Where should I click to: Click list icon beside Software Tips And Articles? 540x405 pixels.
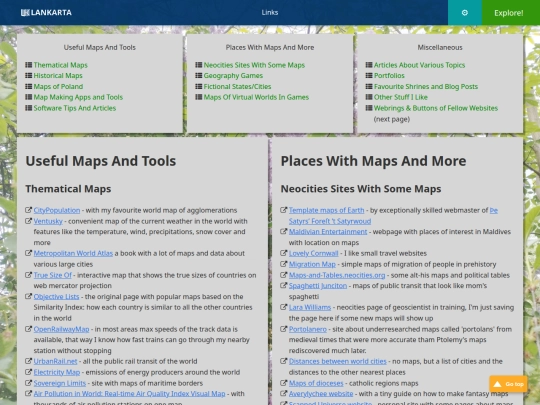tap(29, 108)
